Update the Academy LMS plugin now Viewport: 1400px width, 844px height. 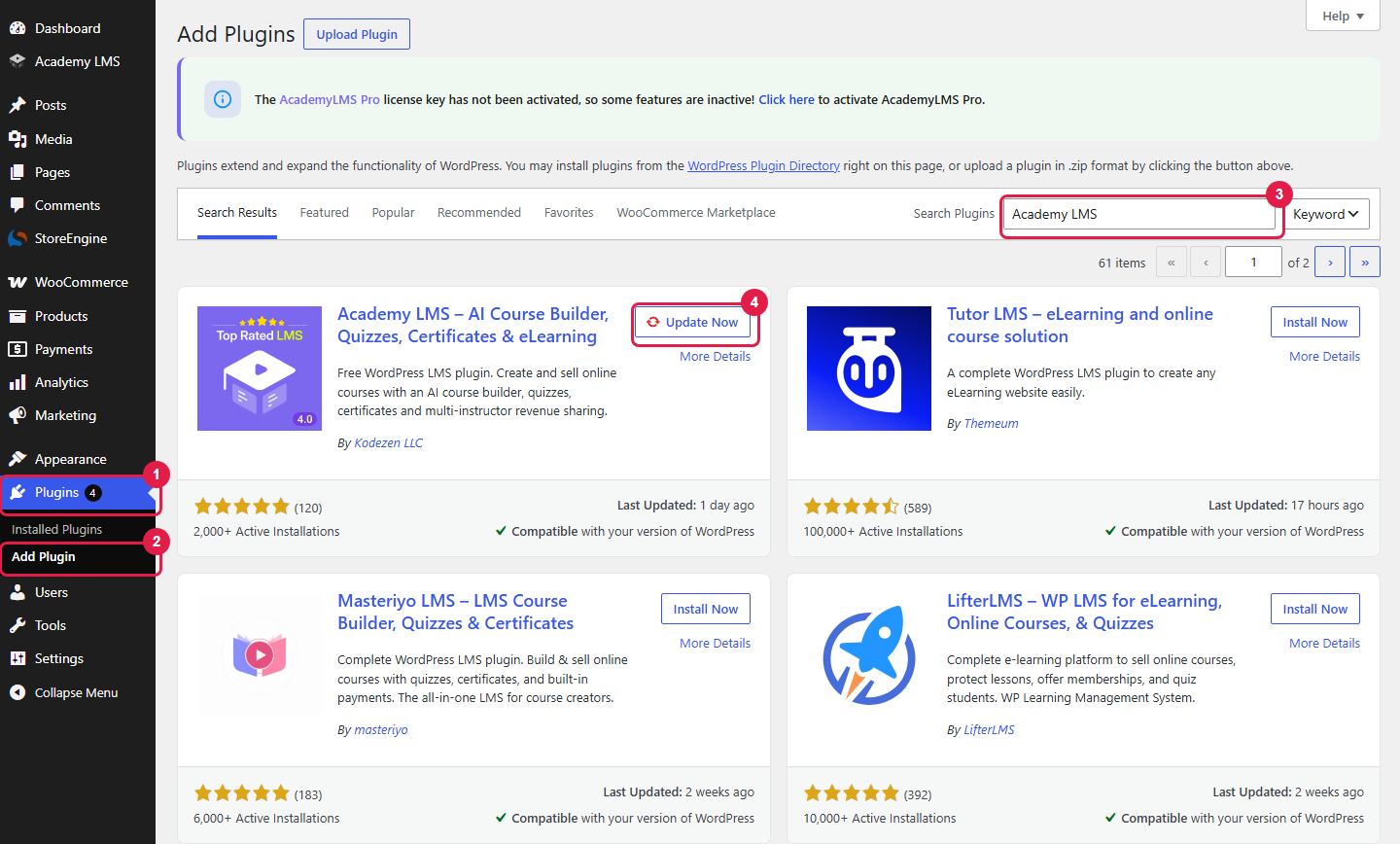(x=692, y=323)
